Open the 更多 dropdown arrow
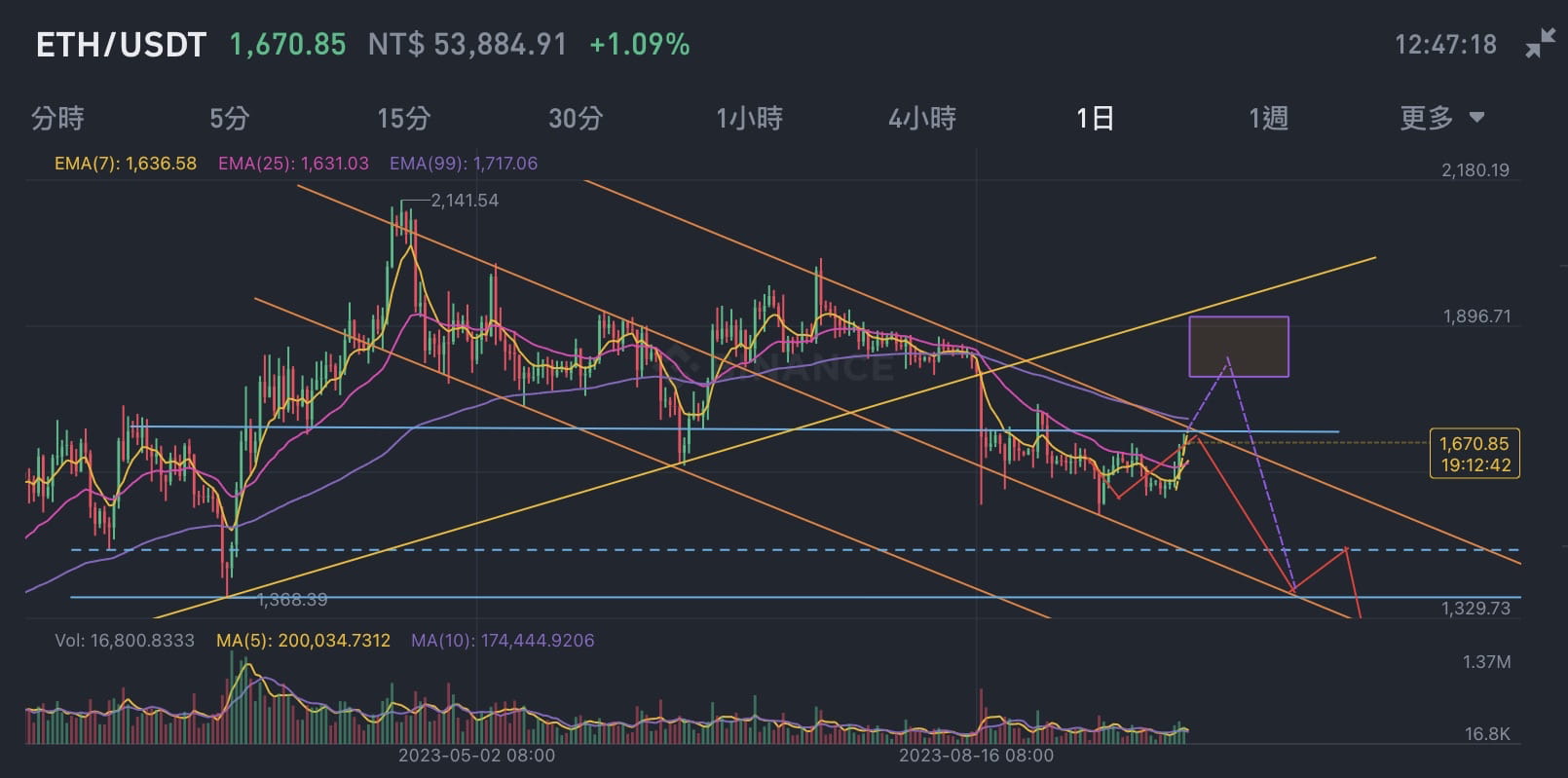This screenshot has height=778, width=1568. [x=1476, y=118]
